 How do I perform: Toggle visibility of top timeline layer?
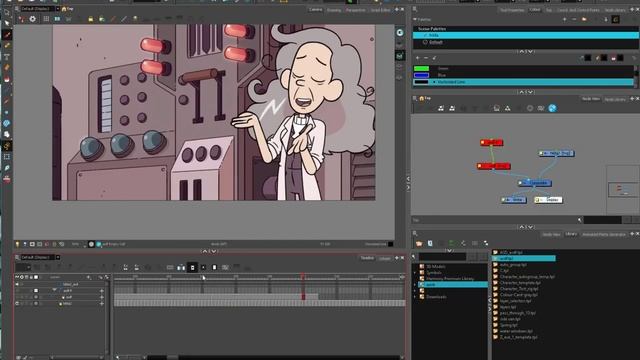tap(17, 284)
